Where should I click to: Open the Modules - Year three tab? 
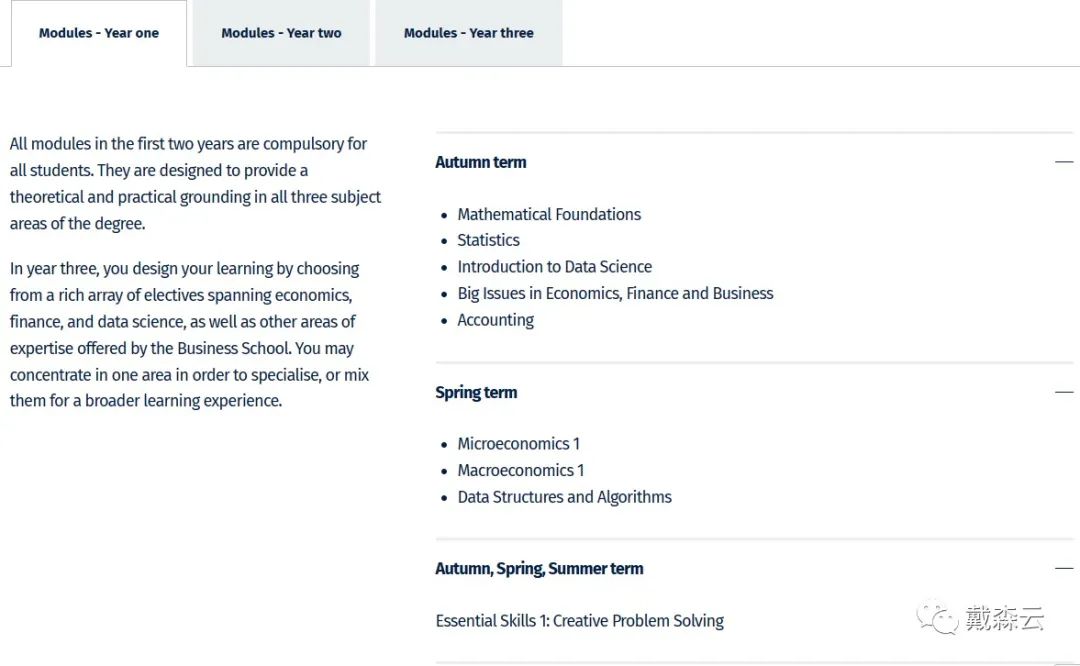tap(468, 33)
